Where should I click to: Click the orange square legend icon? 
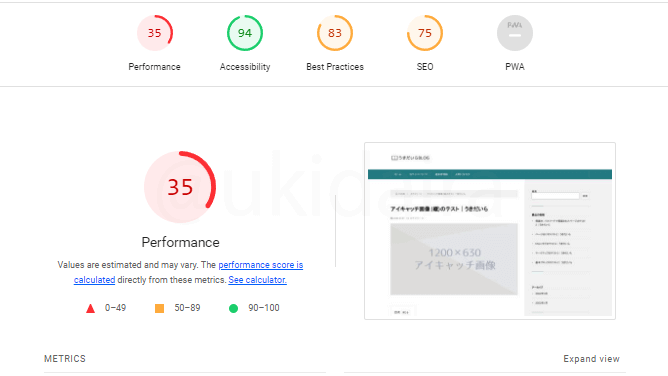159,308
